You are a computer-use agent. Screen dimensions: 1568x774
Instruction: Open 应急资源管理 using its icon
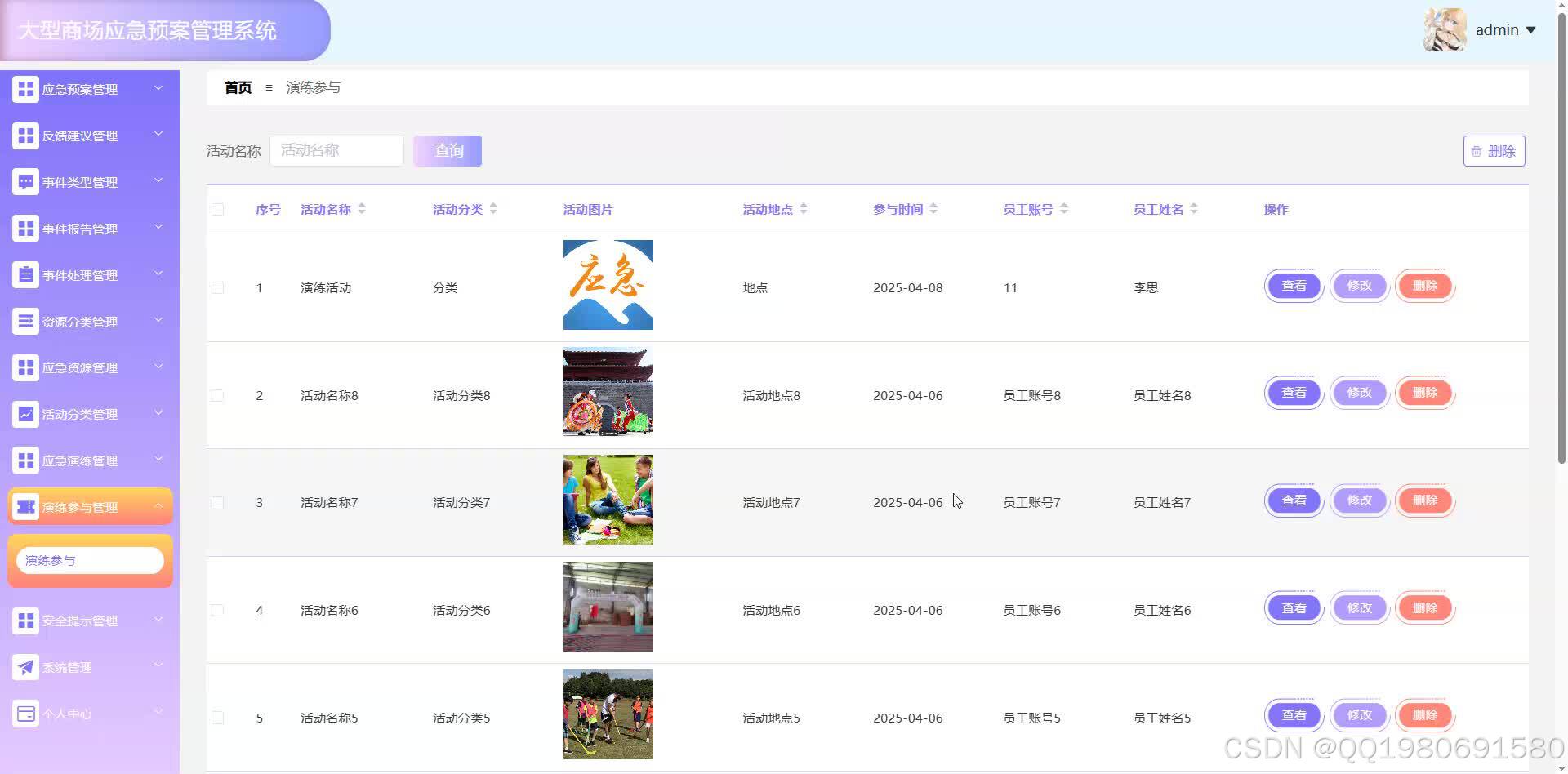click(25, 367)
